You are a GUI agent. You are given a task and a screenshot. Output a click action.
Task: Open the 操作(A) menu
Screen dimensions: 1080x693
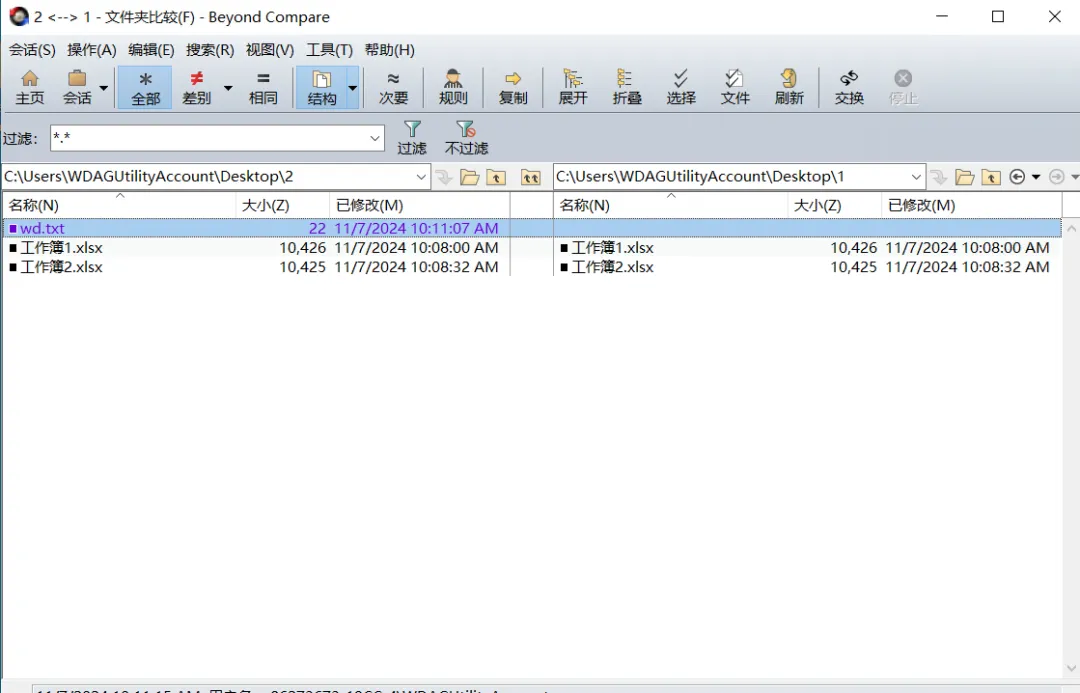pos(92,50)
